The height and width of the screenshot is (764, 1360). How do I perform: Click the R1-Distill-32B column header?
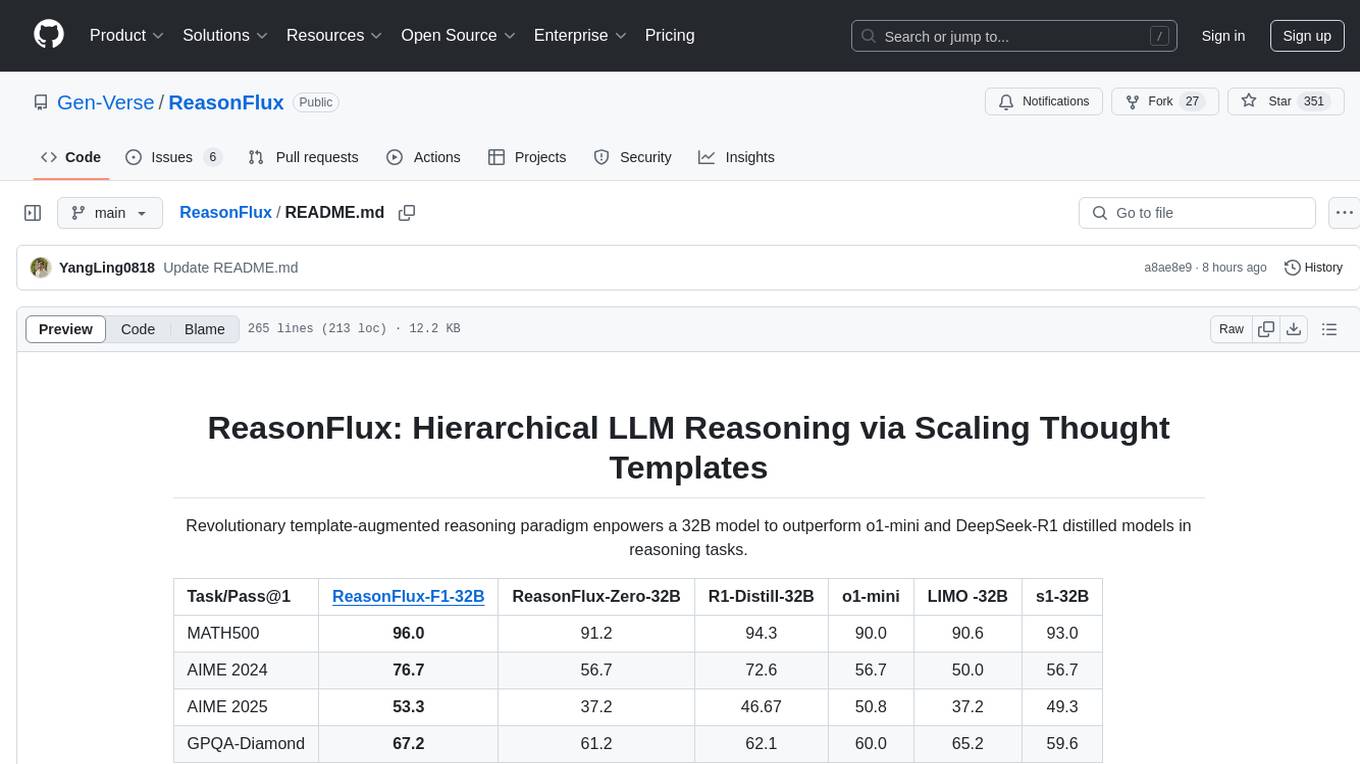click(761, 596)
